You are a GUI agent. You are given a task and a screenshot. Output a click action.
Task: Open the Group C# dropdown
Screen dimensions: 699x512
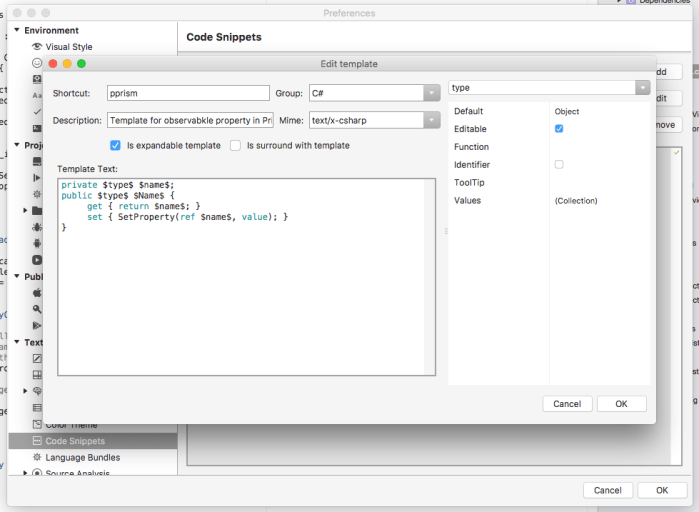point(431,93)
